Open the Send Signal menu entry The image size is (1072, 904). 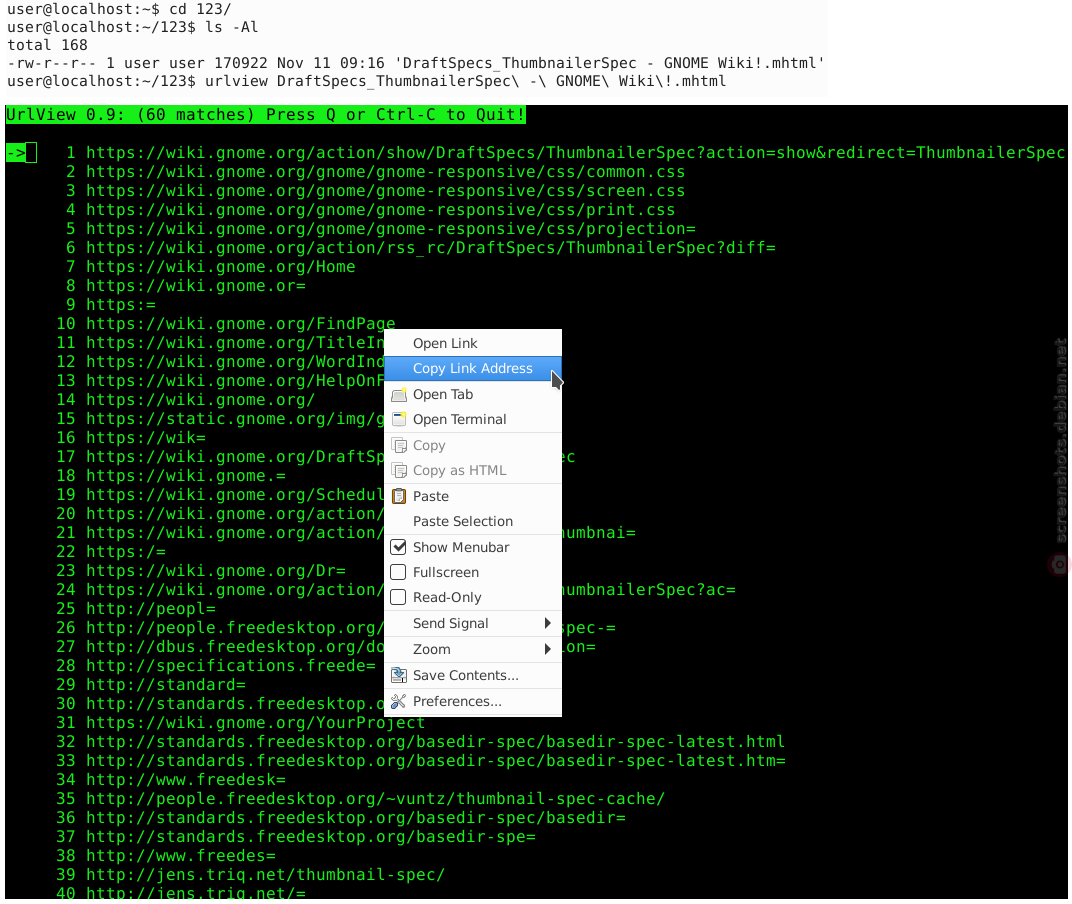[473, 624]
